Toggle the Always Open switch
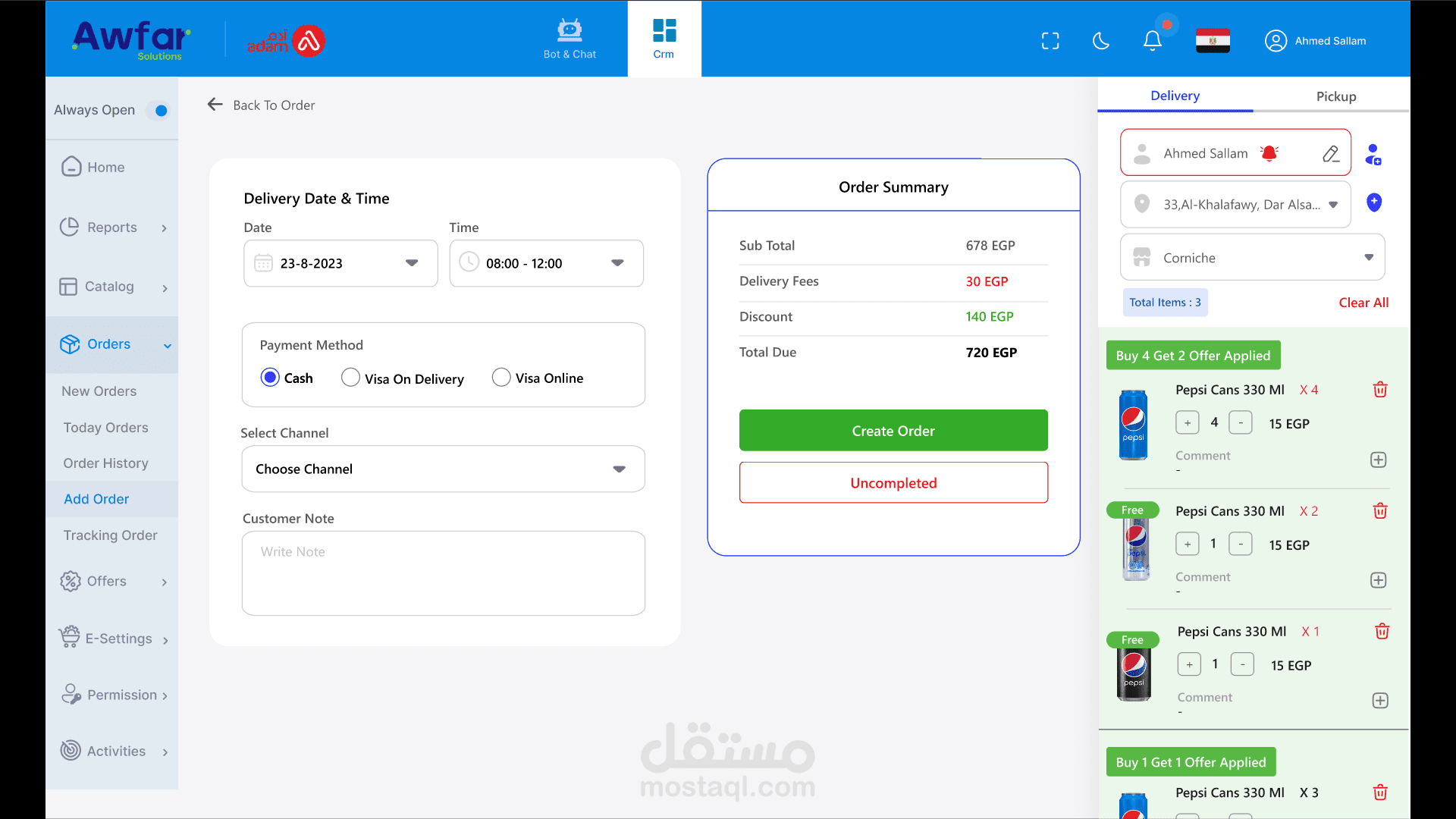 click(158, 111)
